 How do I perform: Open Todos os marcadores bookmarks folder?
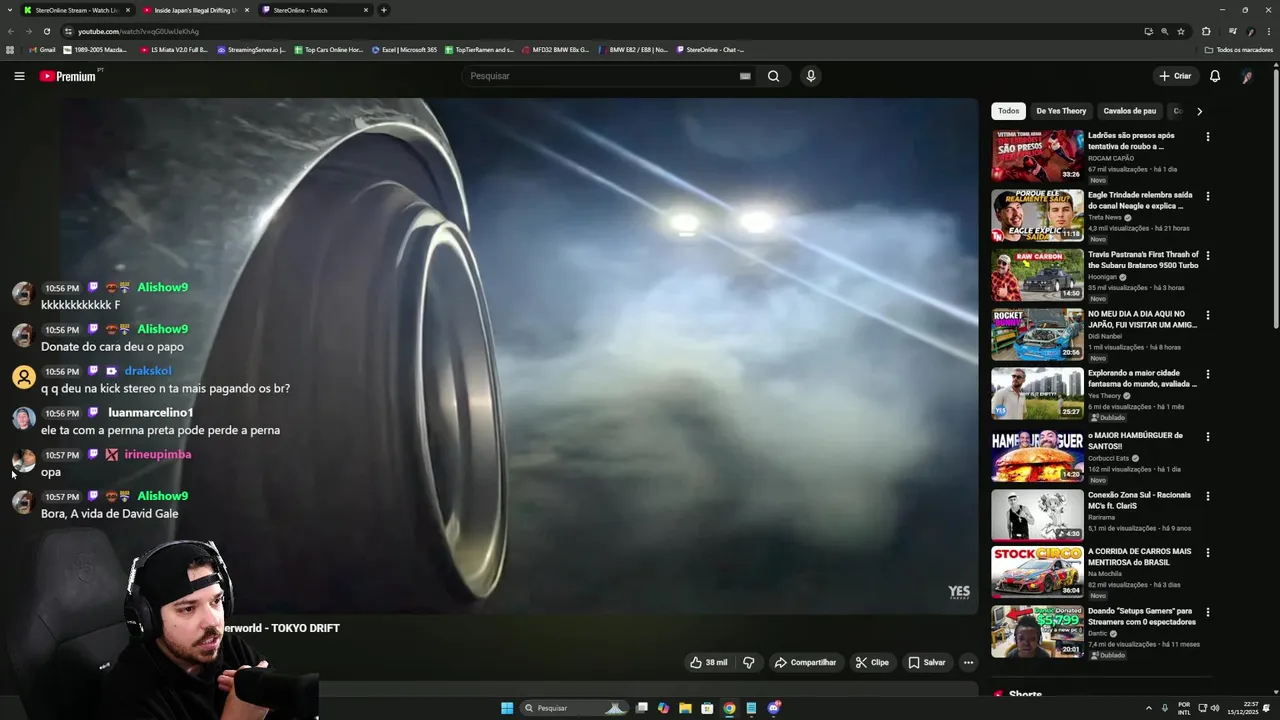coord(1238,49)
